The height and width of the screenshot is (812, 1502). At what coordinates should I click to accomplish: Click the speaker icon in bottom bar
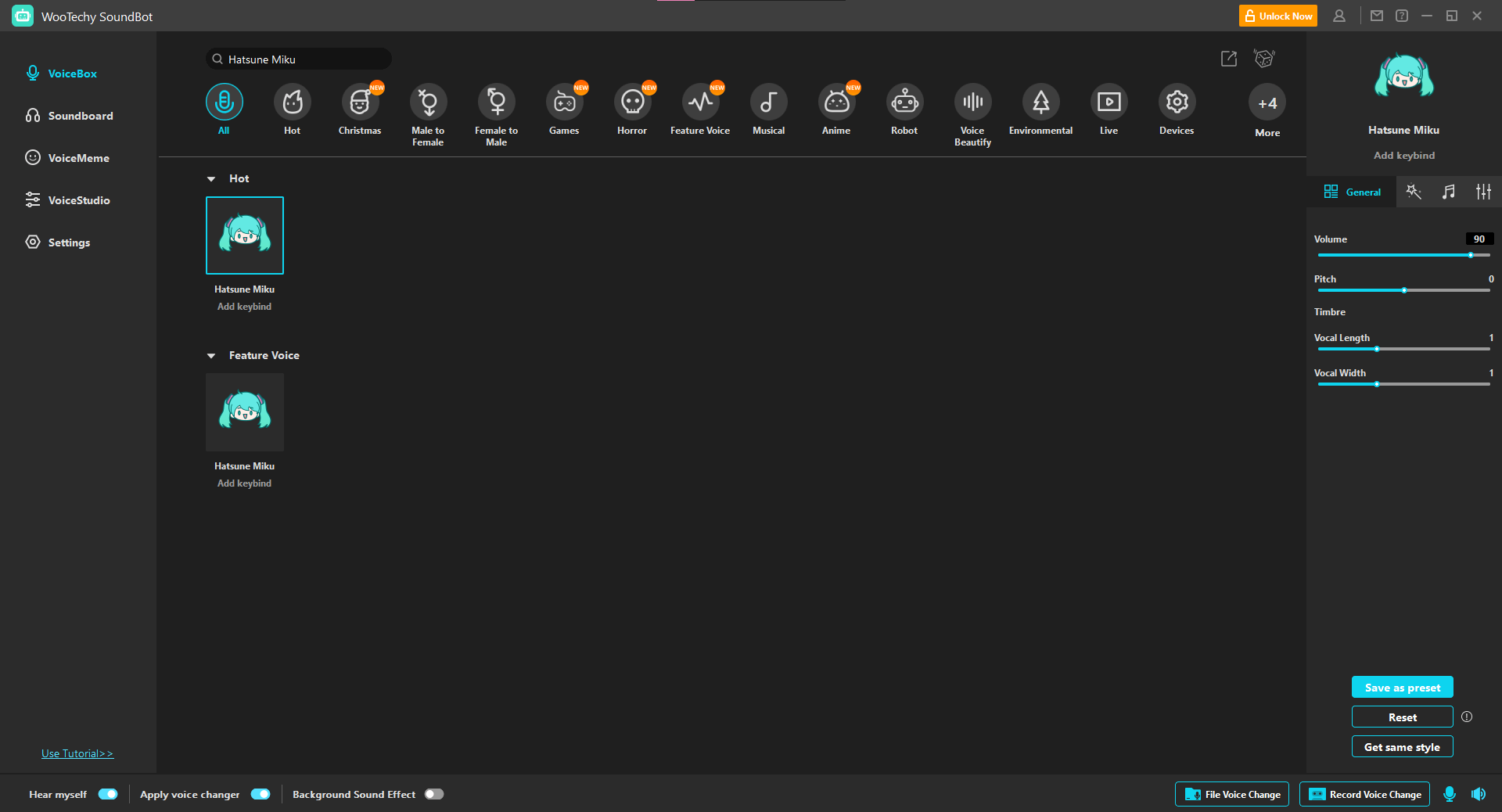[1479, 794]
